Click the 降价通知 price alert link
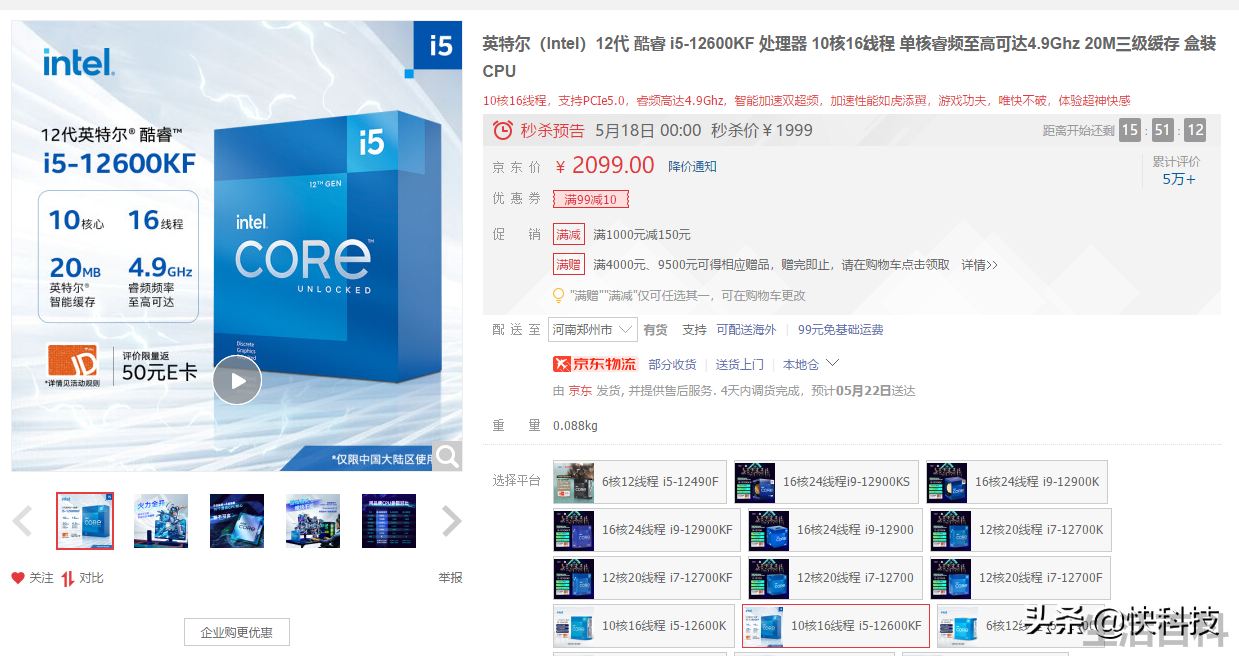This screenshot has height=656, width=1239. coord(692,167)
